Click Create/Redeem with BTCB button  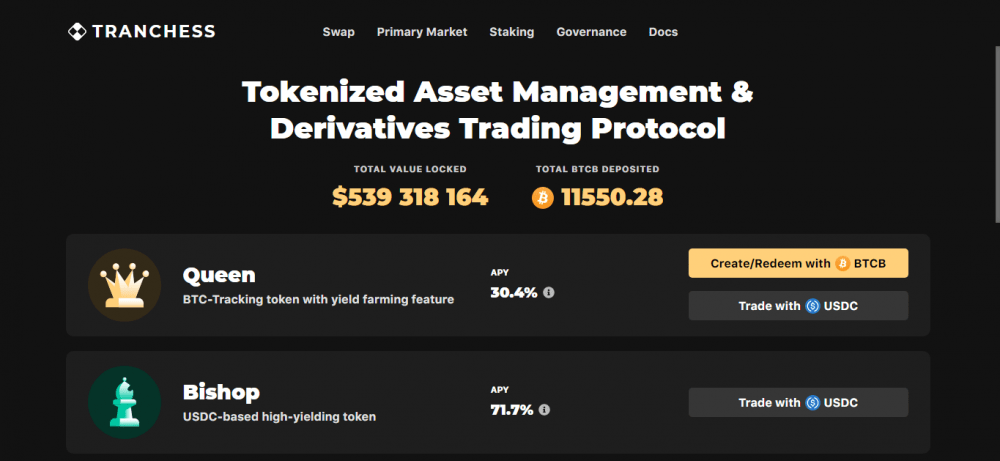pyautogui.click(x=798, y=263)
